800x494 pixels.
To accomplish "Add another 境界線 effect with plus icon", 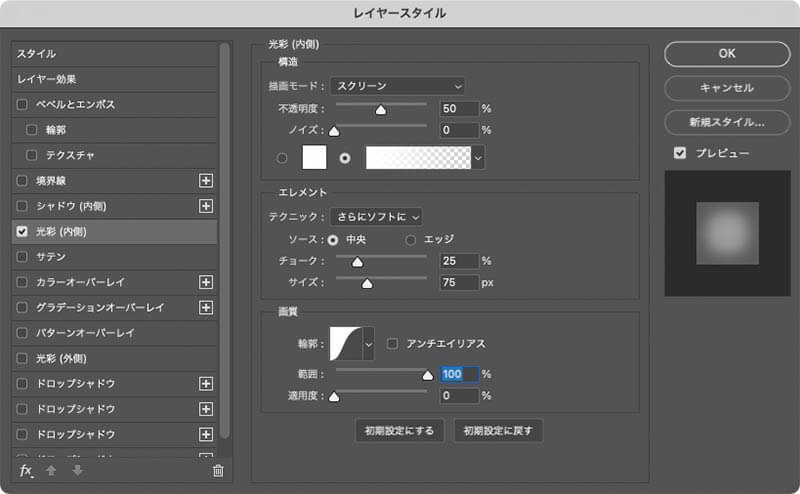I will pos(206,181).
